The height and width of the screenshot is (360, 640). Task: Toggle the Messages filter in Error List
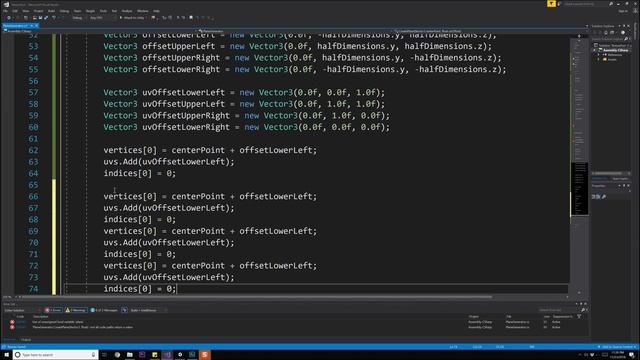[x=104, y=310]
